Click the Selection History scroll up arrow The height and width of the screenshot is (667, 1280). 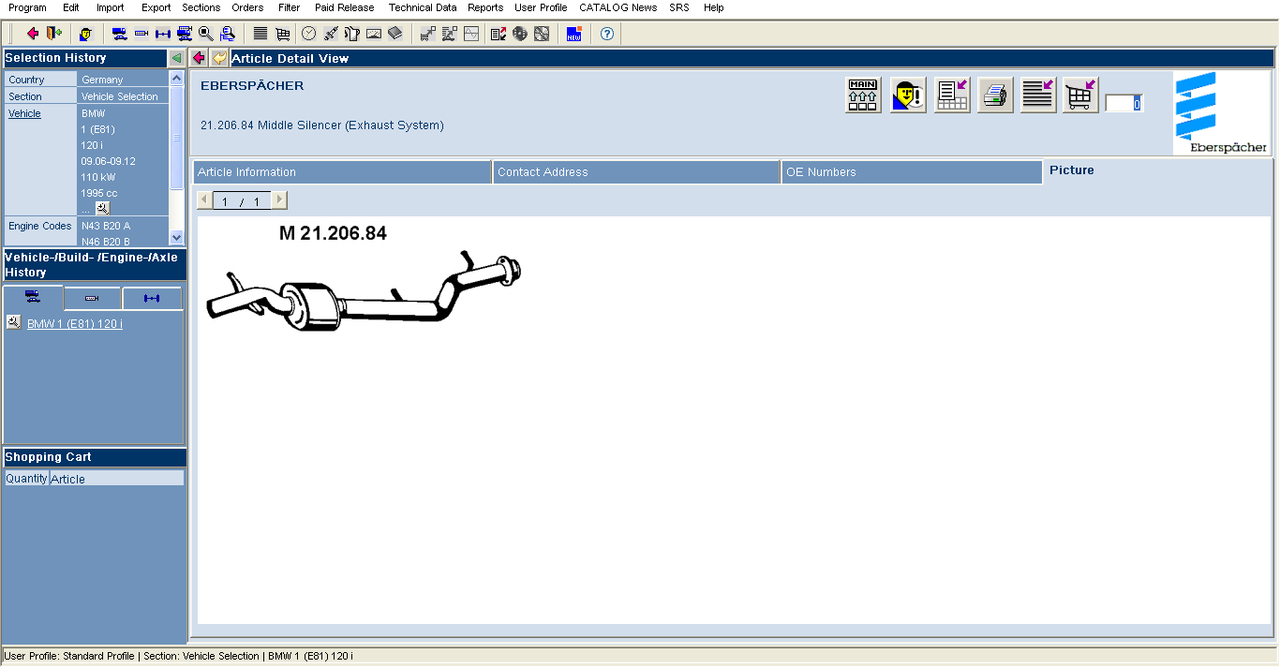click(x=177, y=78)
